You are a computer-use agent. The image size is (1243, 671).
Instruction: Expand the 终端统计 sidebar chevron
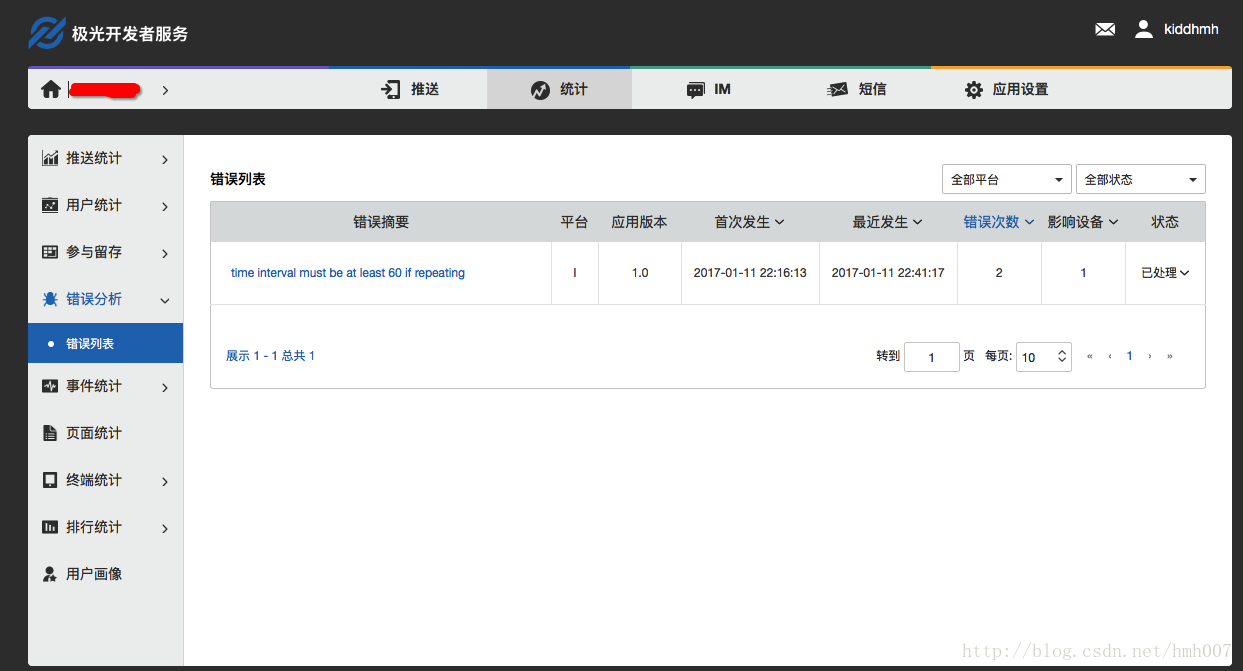165,481
